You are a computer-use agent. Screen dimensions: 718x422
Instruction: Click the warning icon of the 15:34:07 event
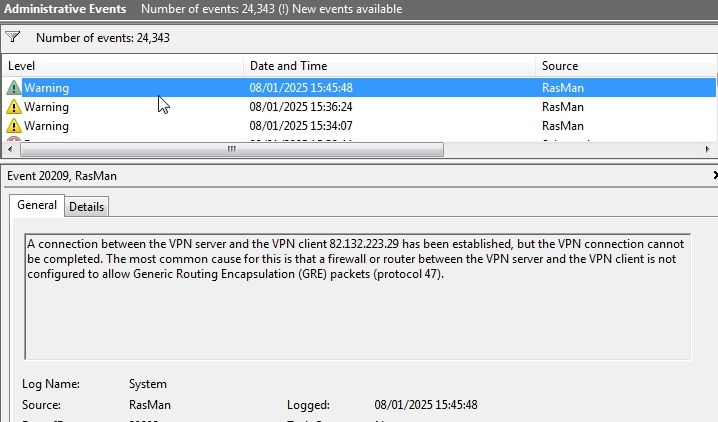pyautogui.click(x=13, y=126)
